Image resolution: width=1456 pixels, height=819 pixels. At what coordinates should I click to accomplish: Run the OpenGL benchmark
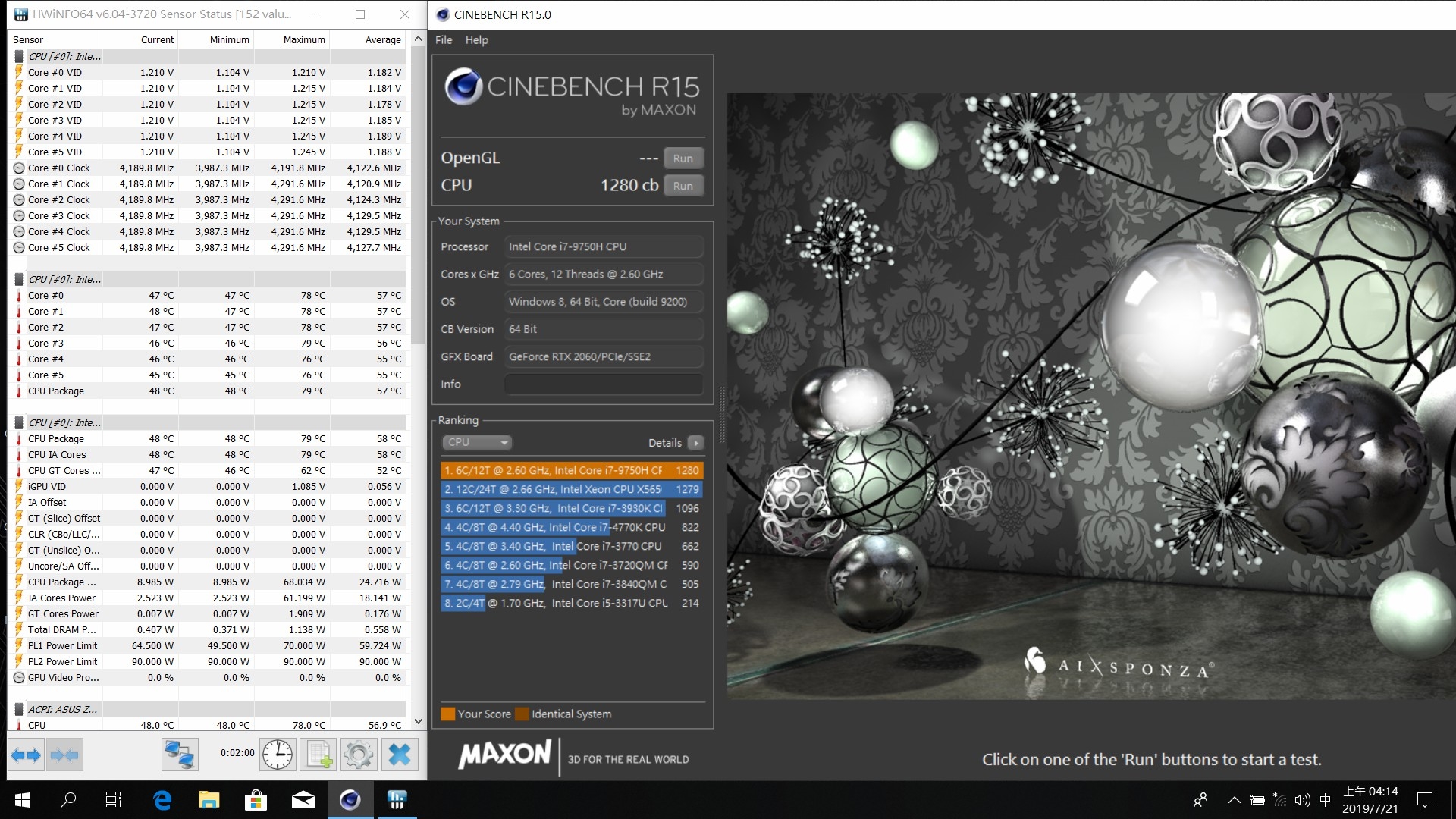tap(683, 158)
